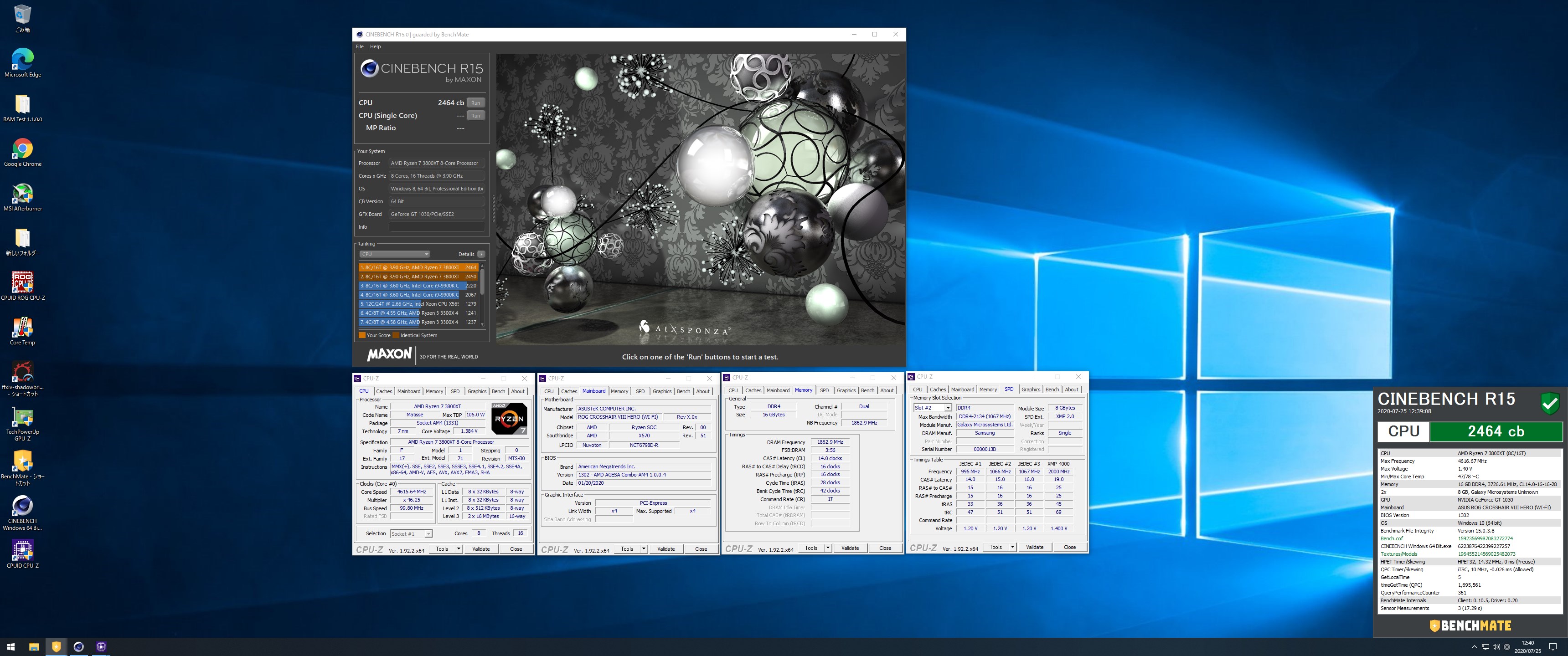Launch TechPowerUp GPU-Z desktop icon
This screenshot has width=1568, height=656.
(22, 424)
